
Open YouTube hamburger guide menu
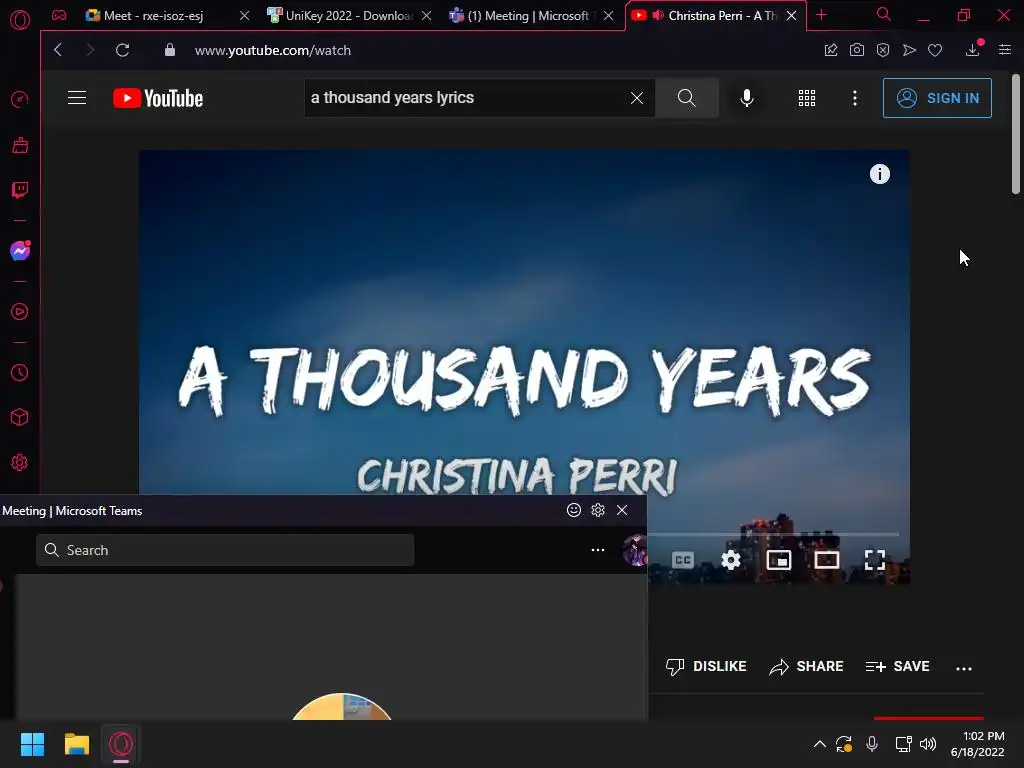click(77, 98)
